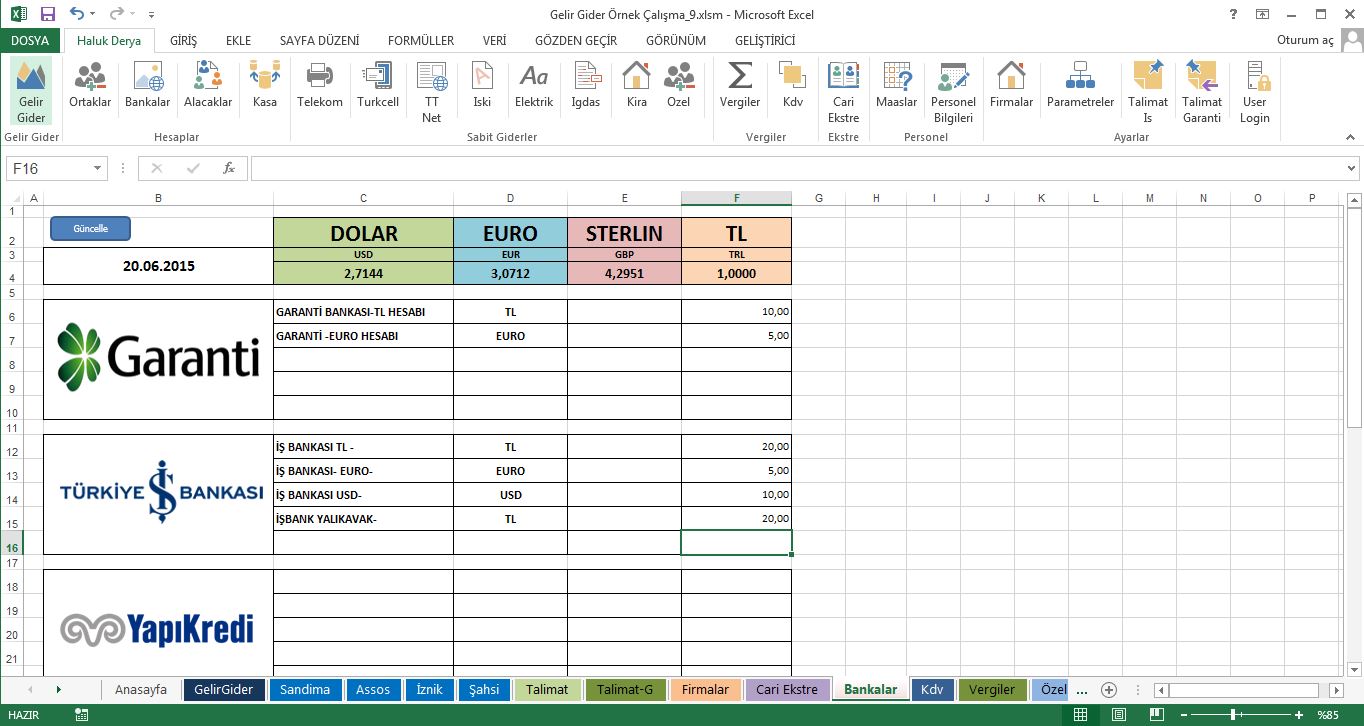Open the Ortaklar accounts icon

90,86
